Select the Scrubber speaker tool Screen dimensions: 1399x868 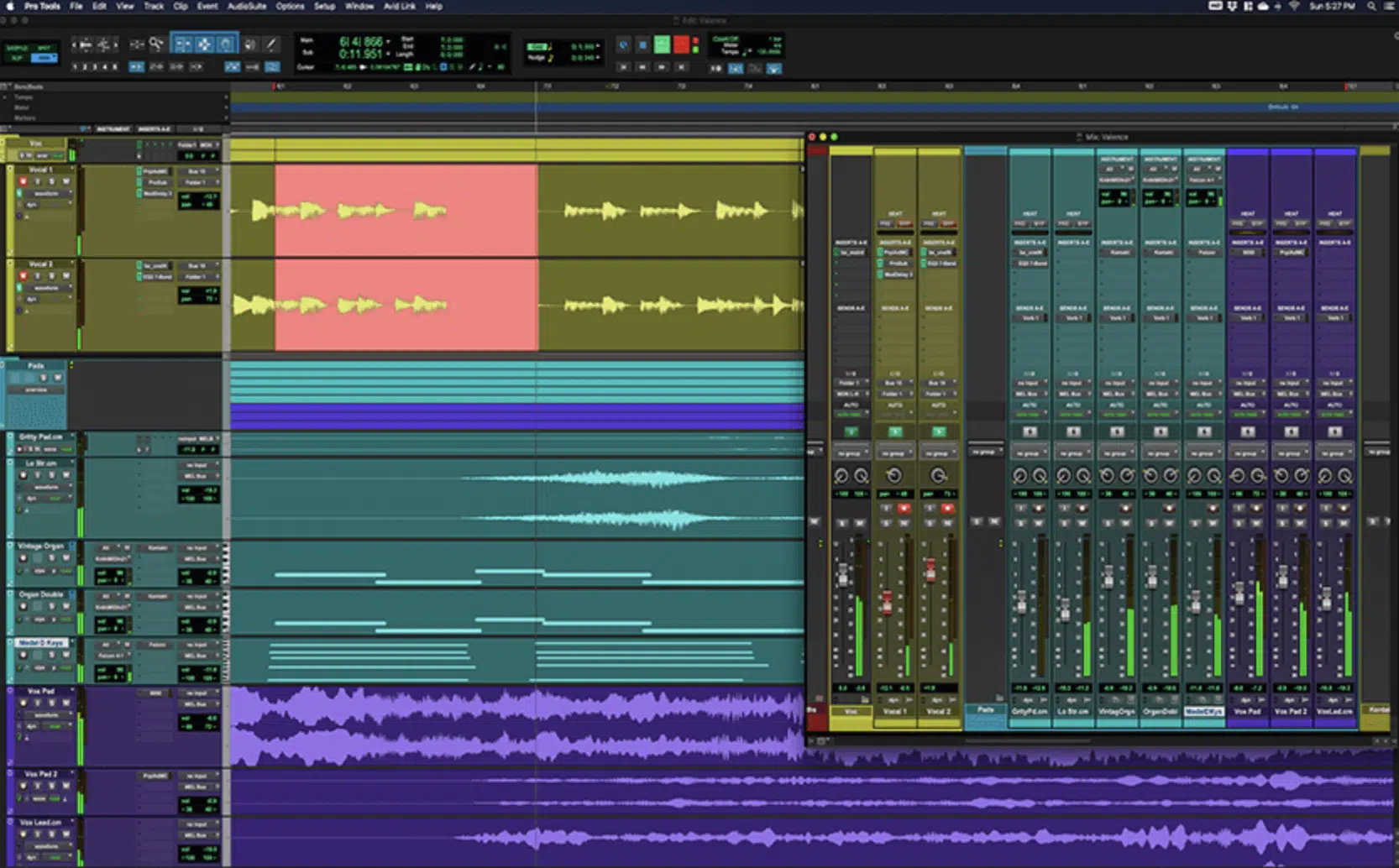tap(249, 44)
